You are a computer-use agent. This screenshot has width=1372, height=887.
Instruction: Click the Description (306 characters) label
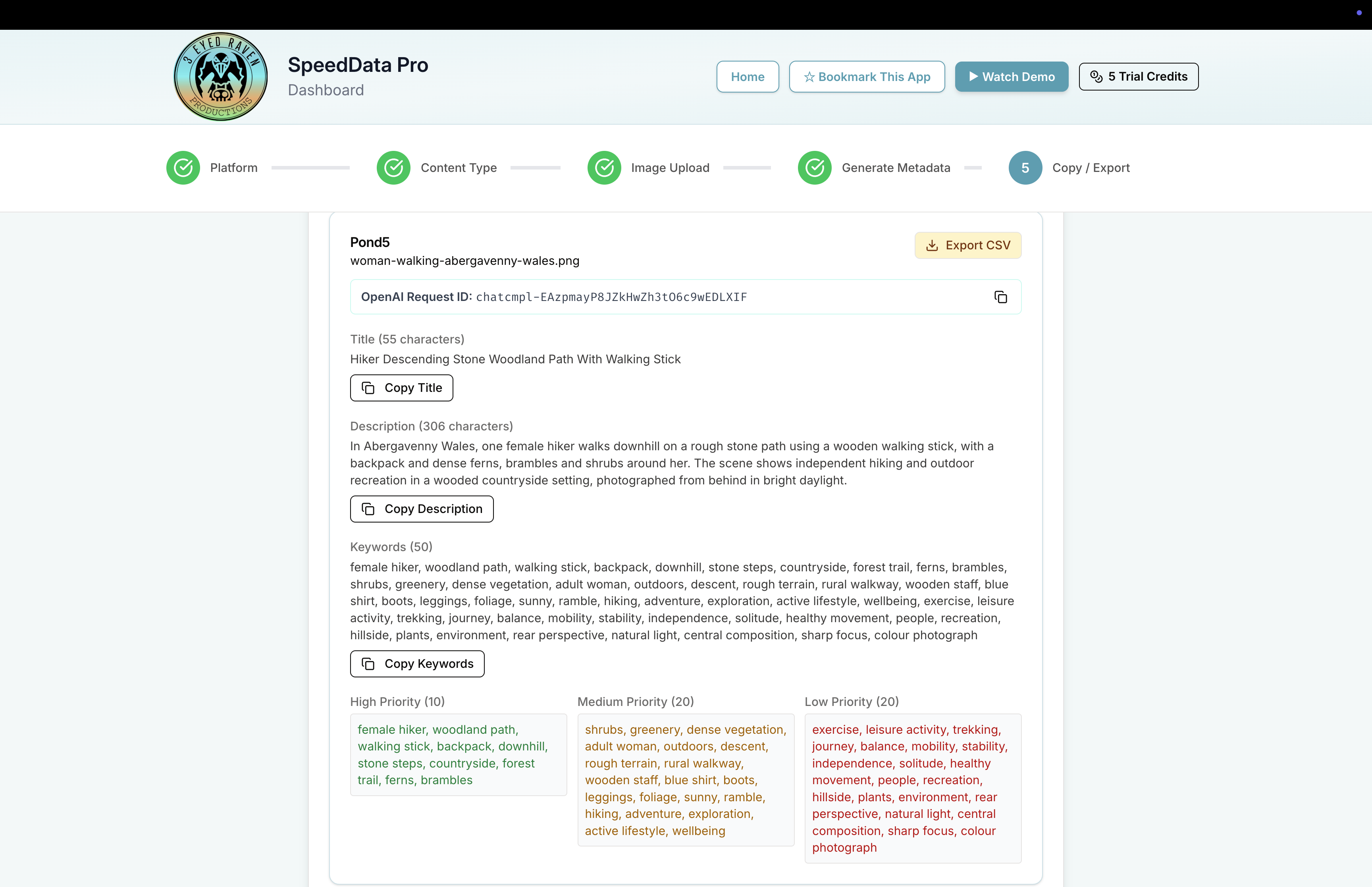(x=431, y=427)
